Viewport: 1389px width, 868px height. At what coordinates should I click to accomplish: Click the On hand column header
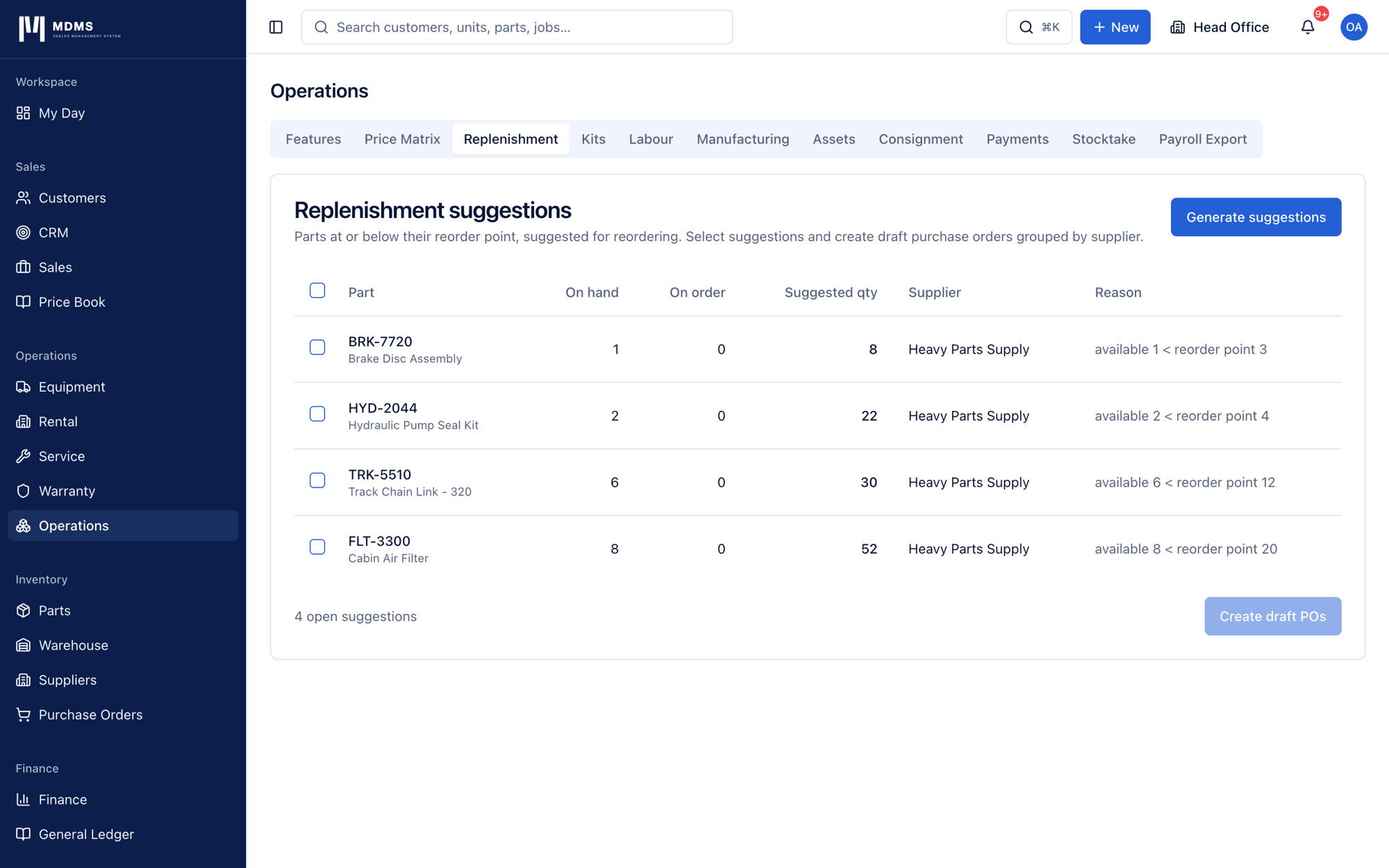pyautogui.click(x=592, y=292)
